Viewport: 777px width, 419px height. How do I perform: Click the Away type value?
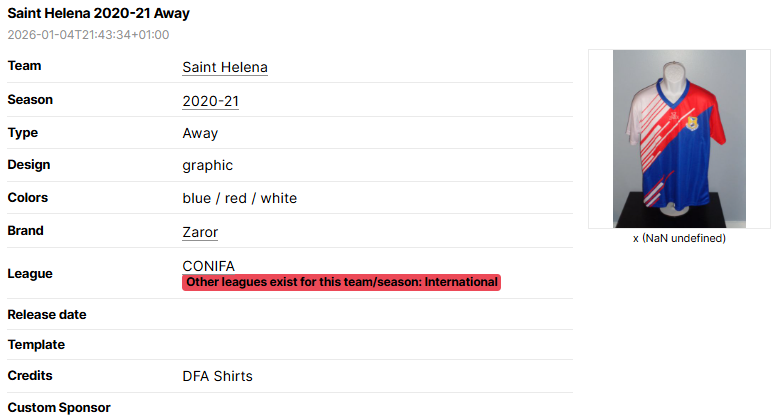click(200, 133)
